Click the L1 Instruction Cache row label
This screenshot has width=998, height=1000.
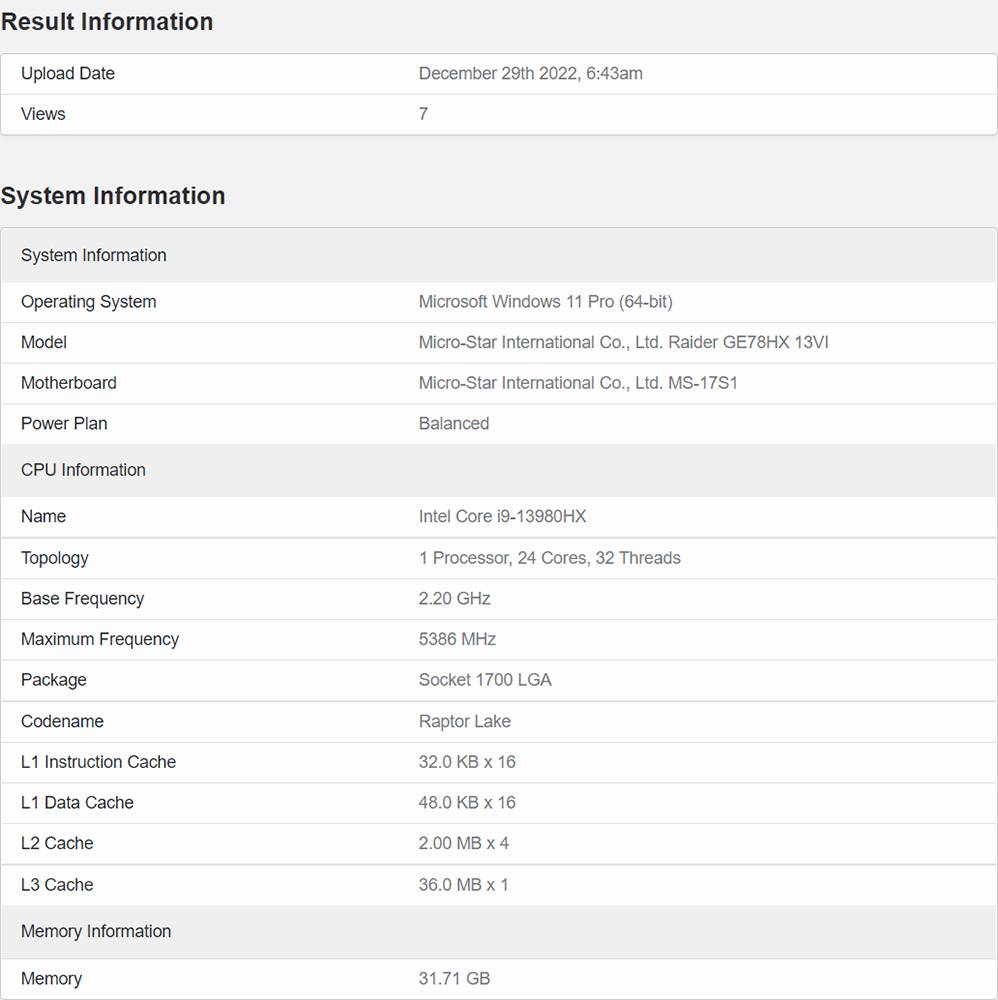tap(98, 762)
